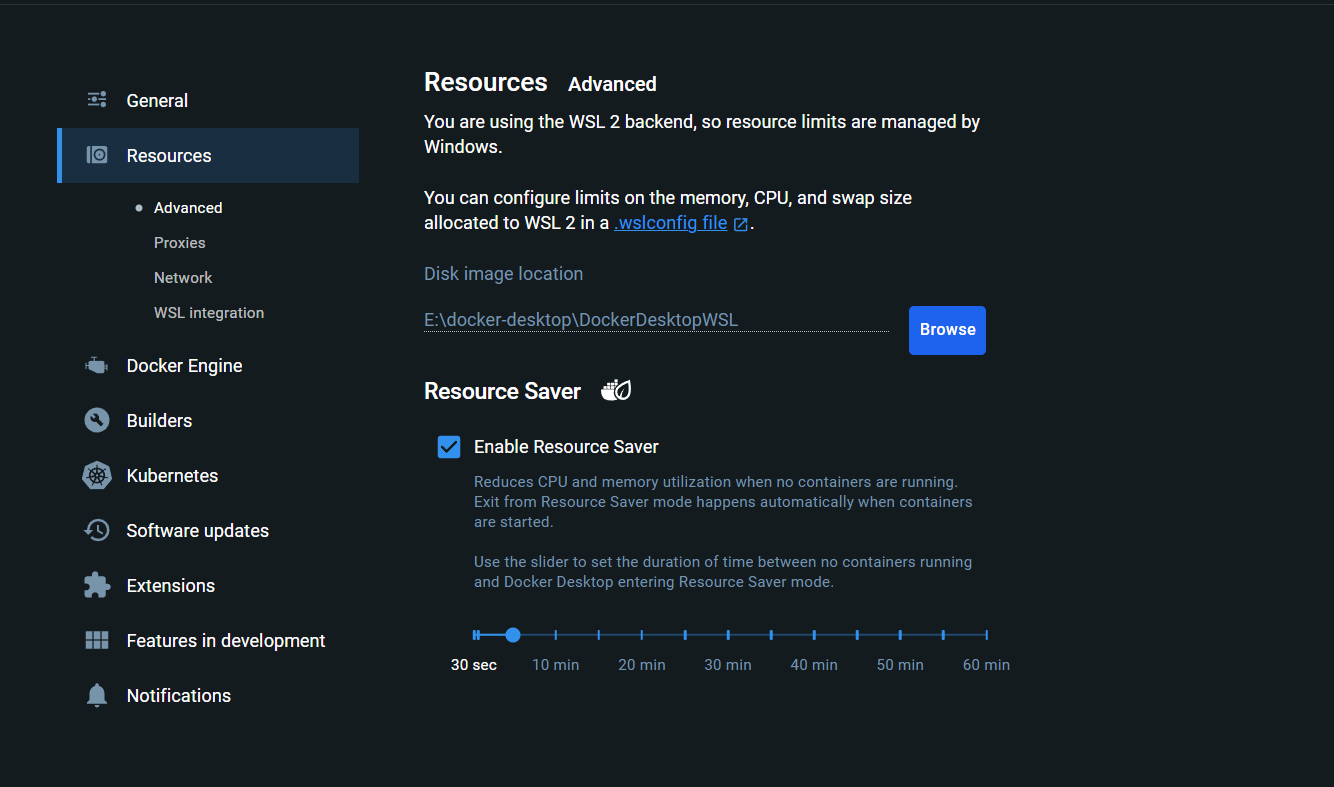
Task: Click the Notifications bell icon
Action: (97, 695)
